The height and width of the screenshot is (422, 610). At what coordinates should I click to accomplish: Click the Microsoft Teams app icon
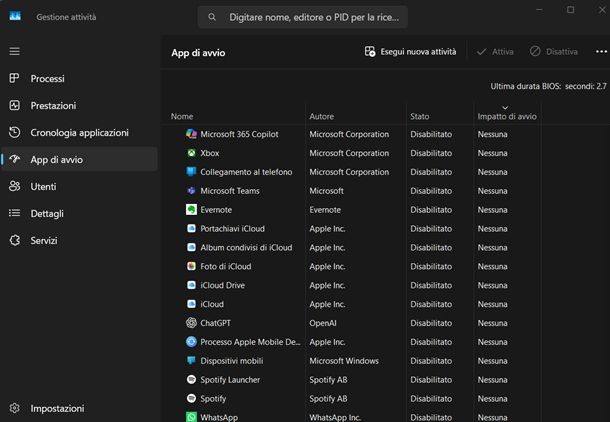[191, 191]
